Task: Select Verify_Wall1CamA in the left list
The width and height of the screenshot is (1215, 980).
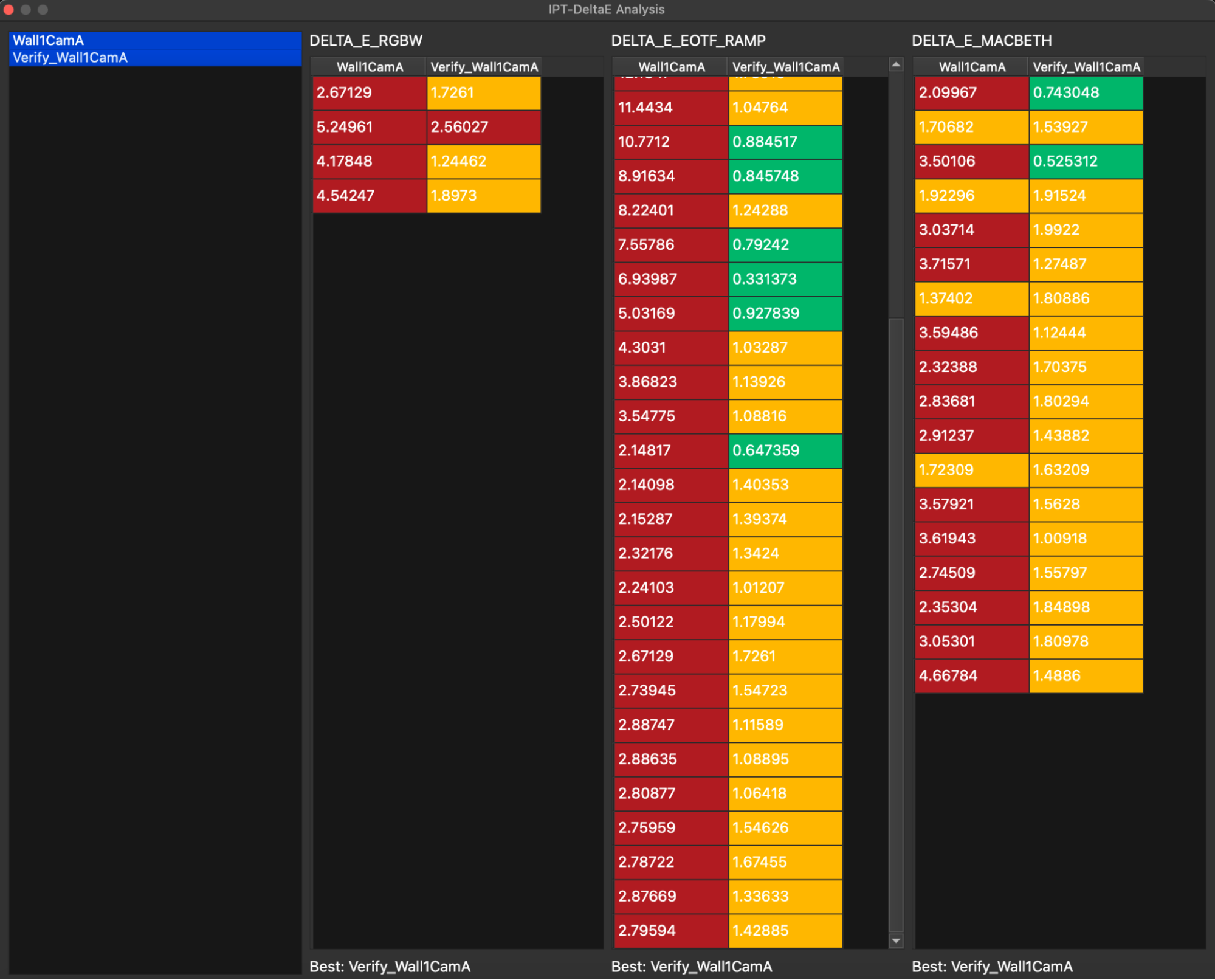Action: tap(155, 58)
